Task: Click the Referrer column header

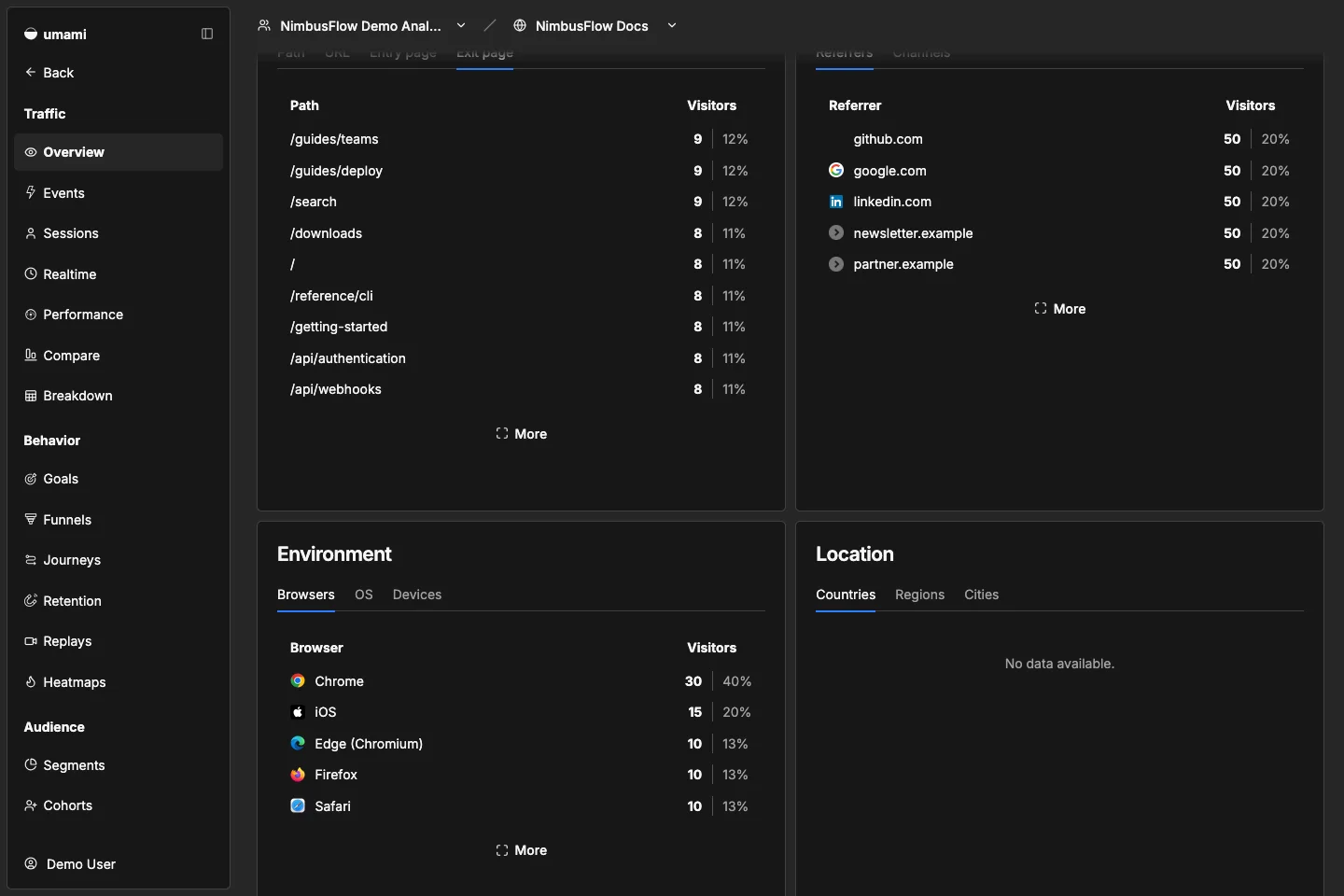Action: point(855,105)
